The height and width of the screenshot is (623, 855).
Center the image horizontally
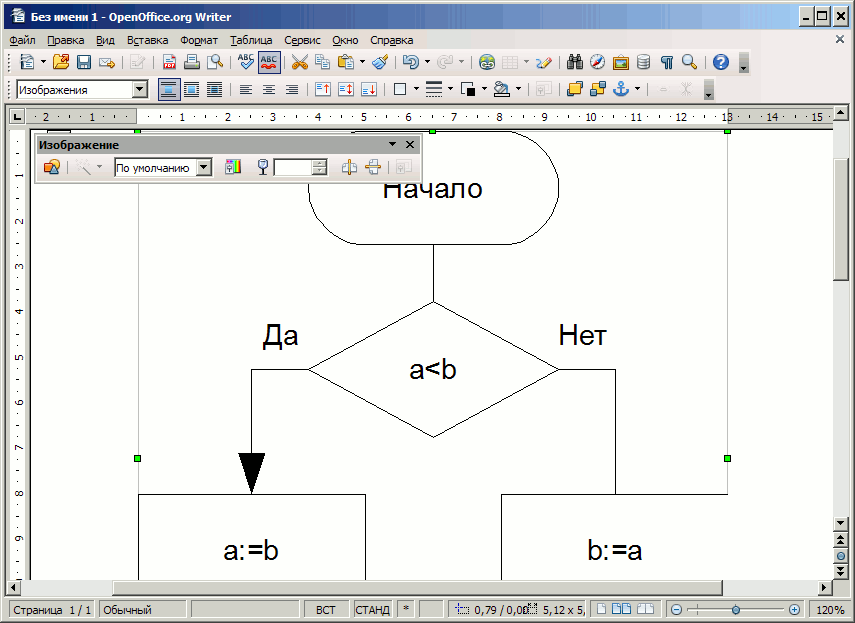(268, 89)
